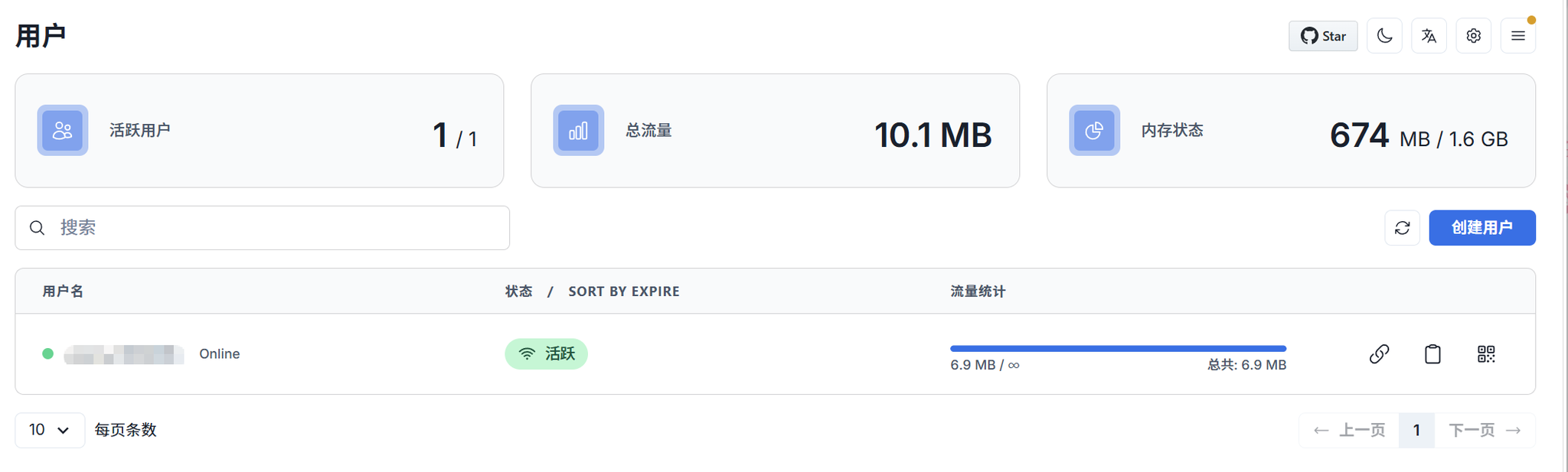Click the 674 MB / 1.6 GB memory value

coord(1419,135)
